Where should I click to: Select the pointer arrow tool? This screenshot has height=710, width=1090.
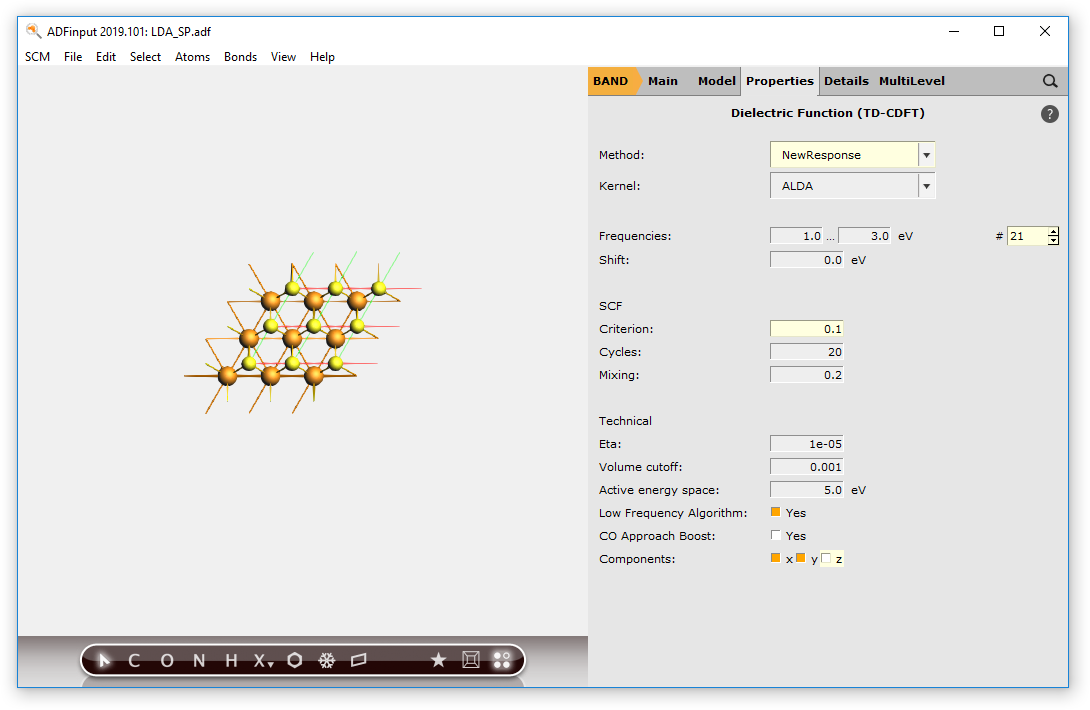104,660
